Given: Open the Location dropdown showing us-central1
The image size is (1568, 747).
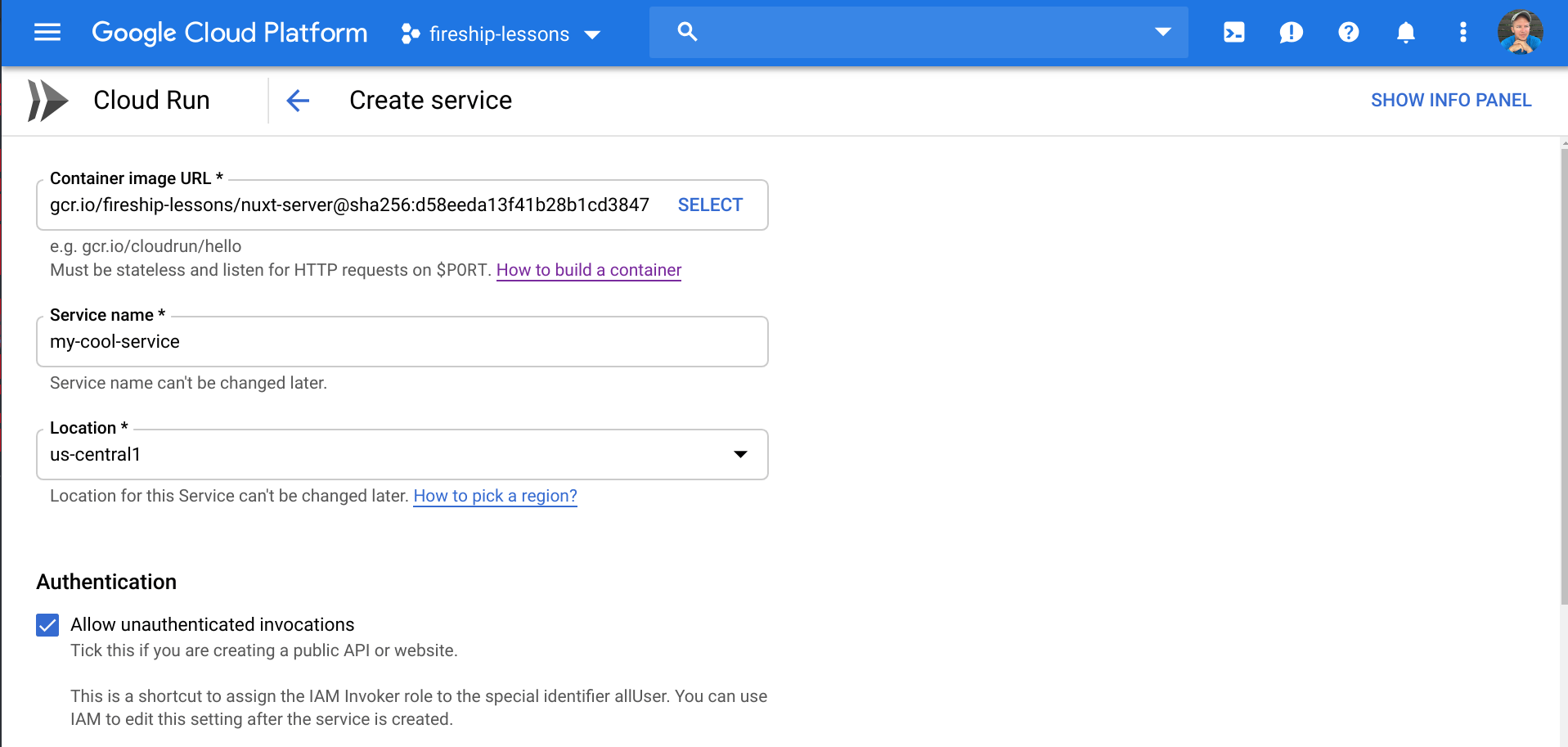Looking at the screenshot, I should (x=740, y=454).
